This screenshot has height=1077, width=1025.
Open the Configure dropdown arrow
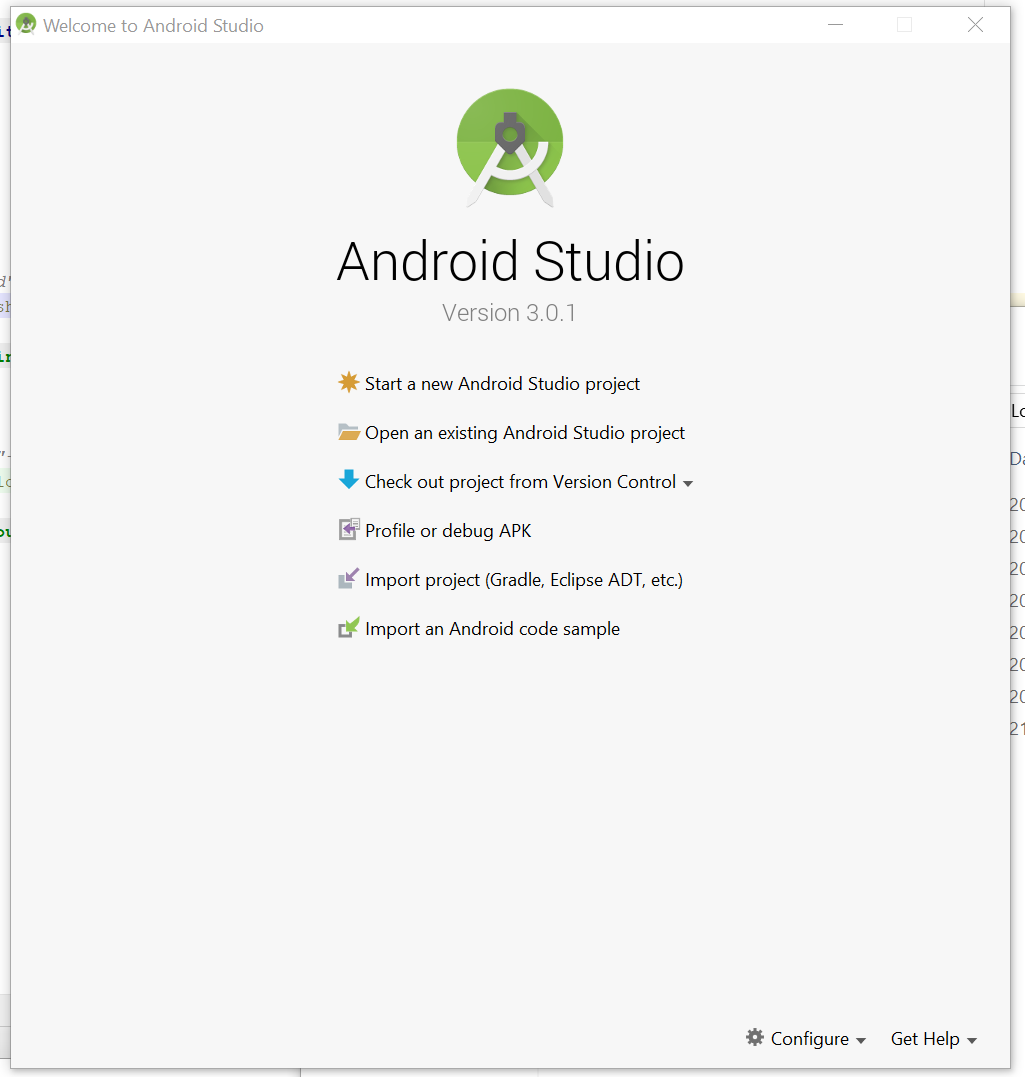[x=861, y=1041]
